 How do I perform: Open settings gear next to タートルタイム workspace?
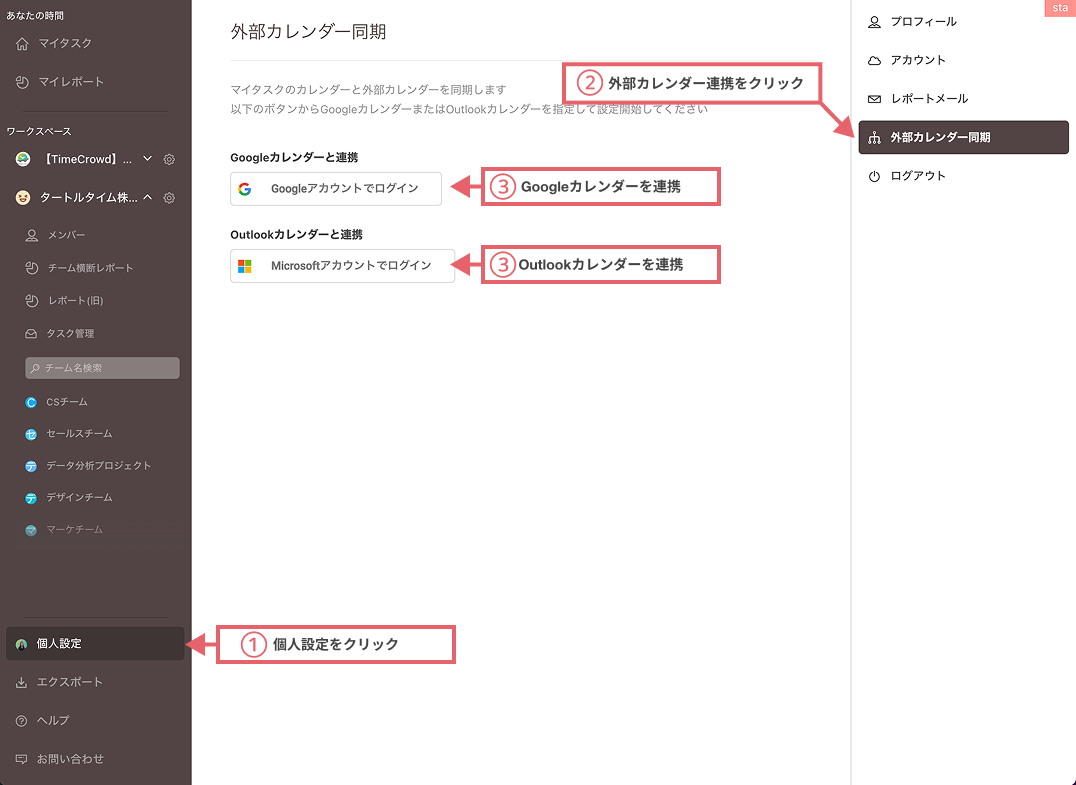168,197
